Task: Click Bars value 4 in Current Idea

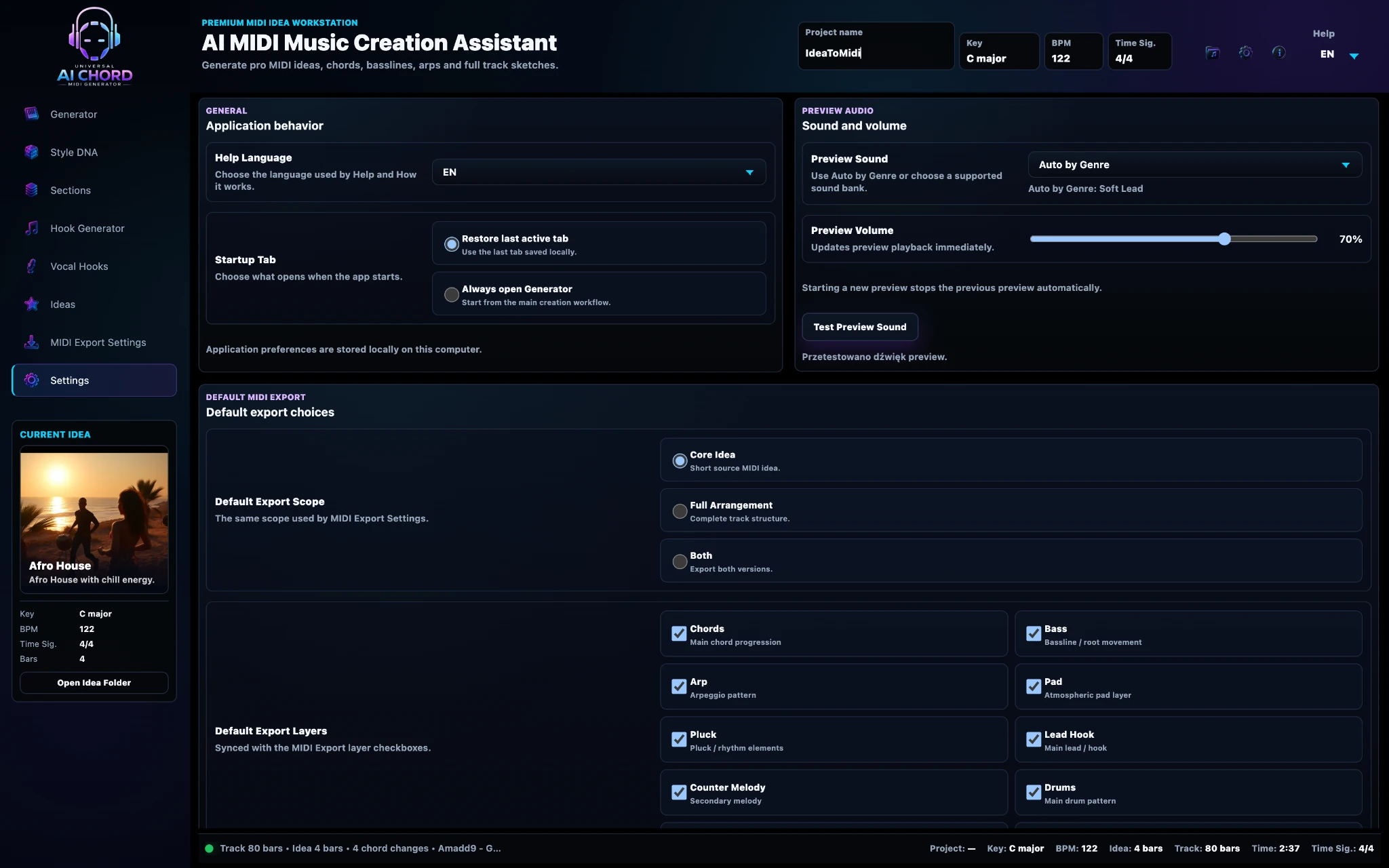Action: coord(82,659)
